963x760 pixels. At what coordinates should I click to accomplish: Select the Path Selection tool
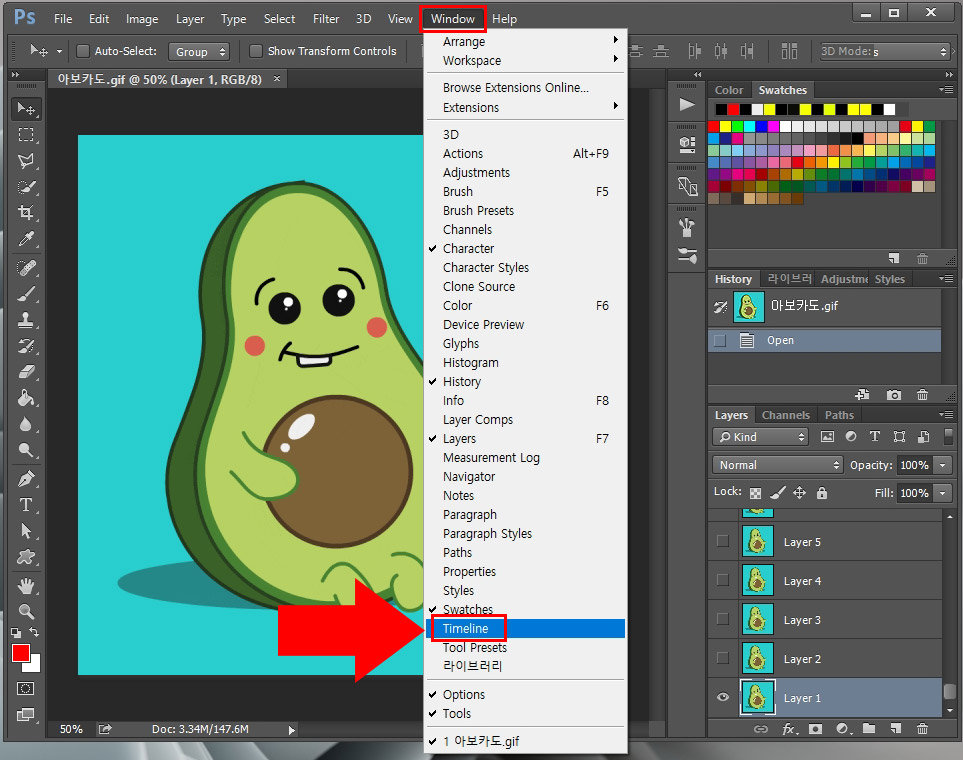pos(26,530)
